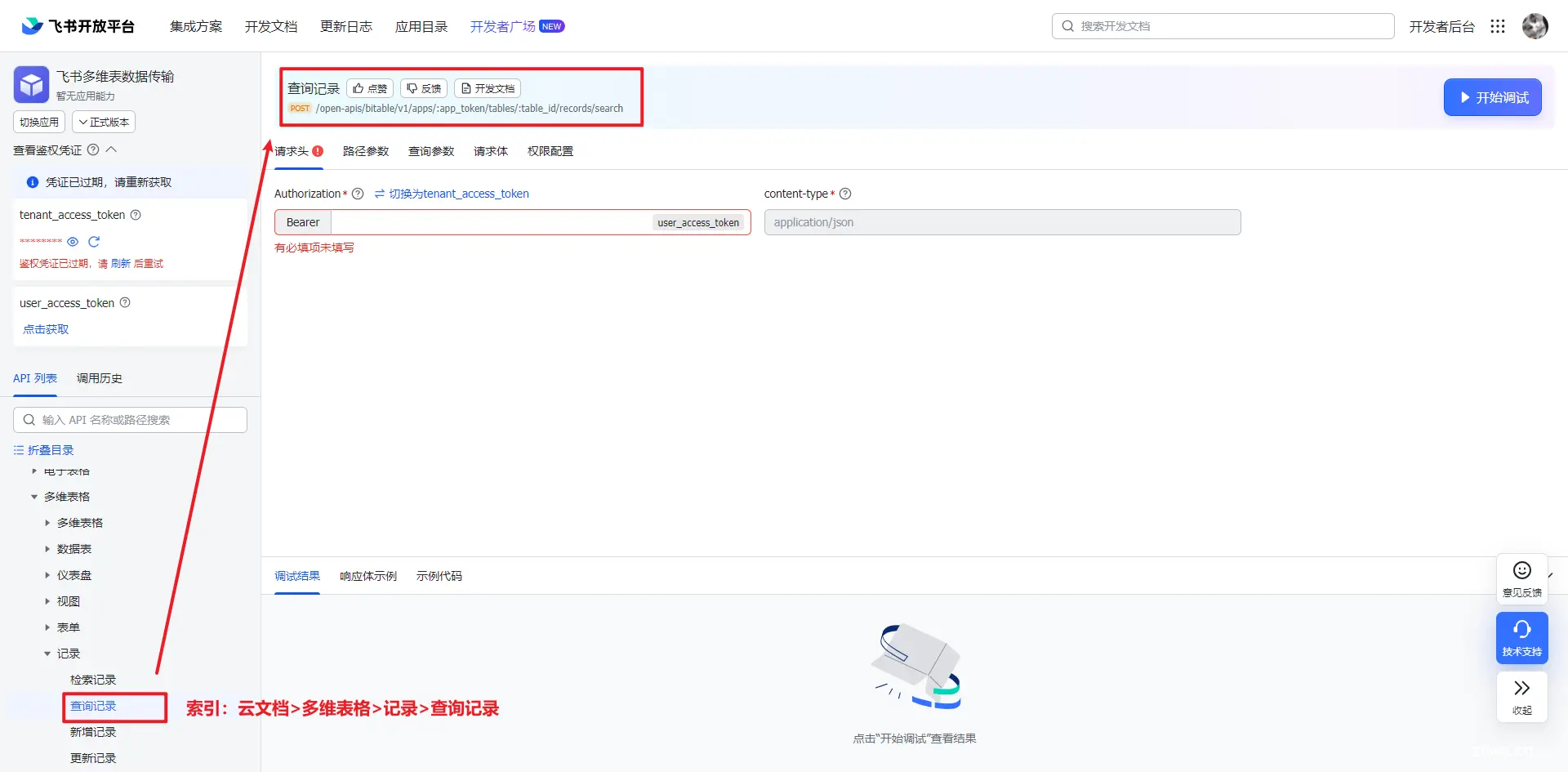Collapse the 查看鉴权凭证 section arrow

coord(112,149)
